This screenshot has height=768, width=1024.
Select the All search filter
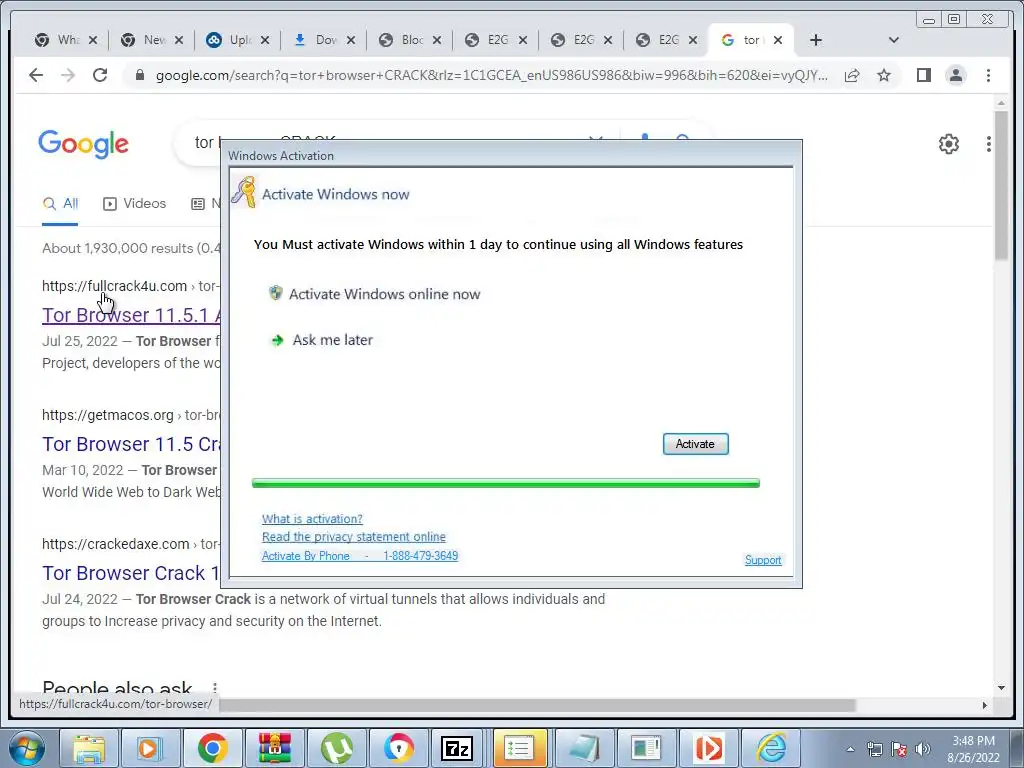(x=60, y=204)
